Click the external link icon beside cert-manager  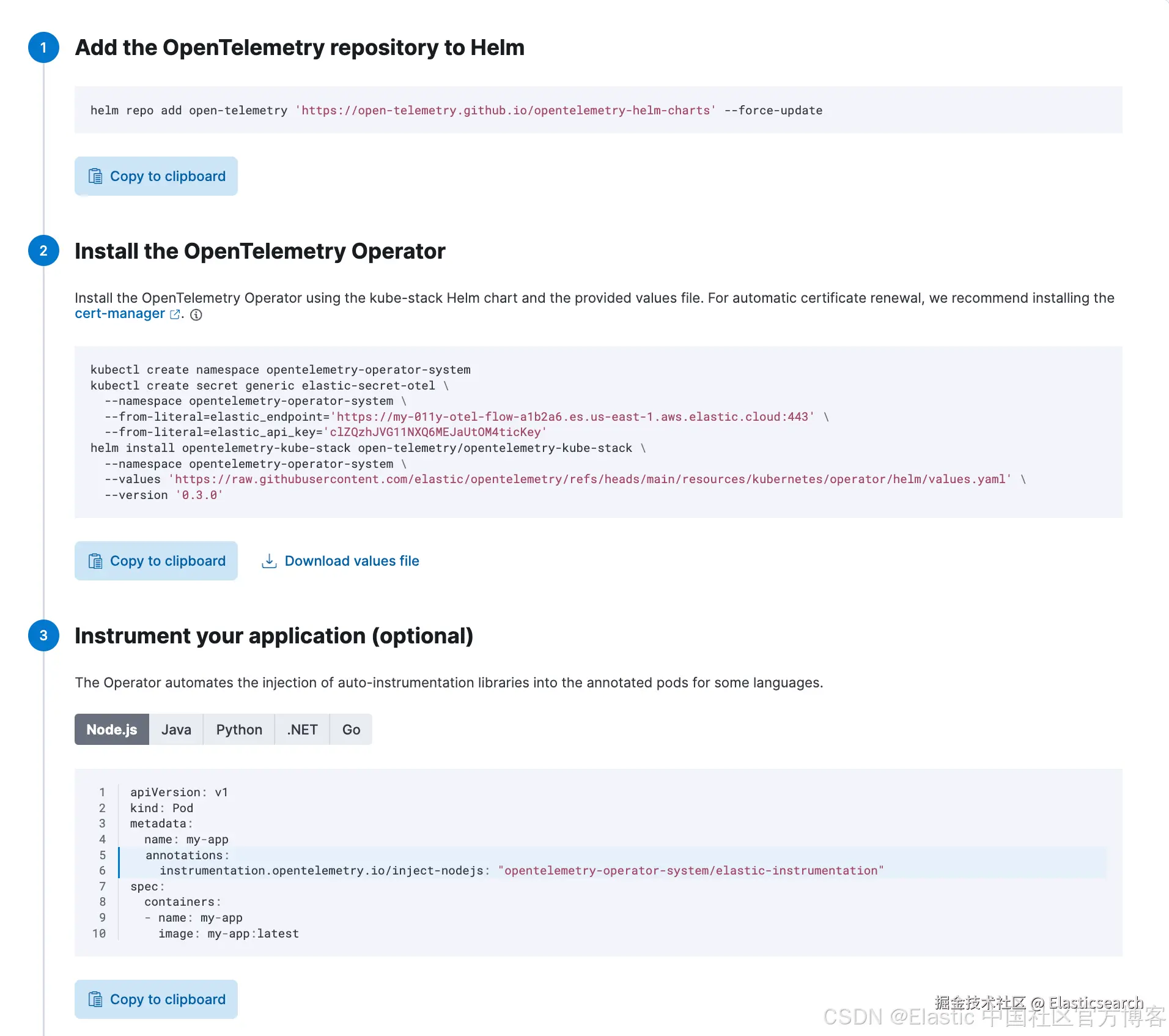(175, 314)
